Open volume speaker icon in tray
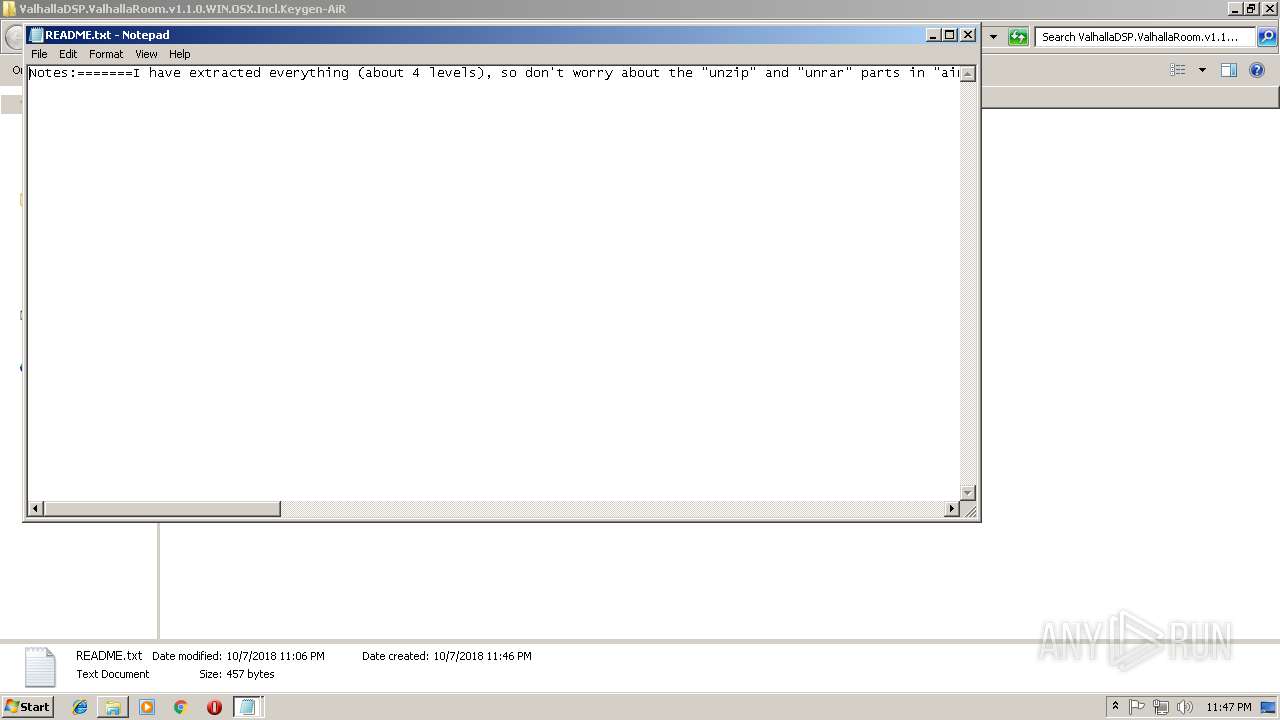Image resolution: width=1280 pixels, height=720 pixels. (x=1185, y=707)
